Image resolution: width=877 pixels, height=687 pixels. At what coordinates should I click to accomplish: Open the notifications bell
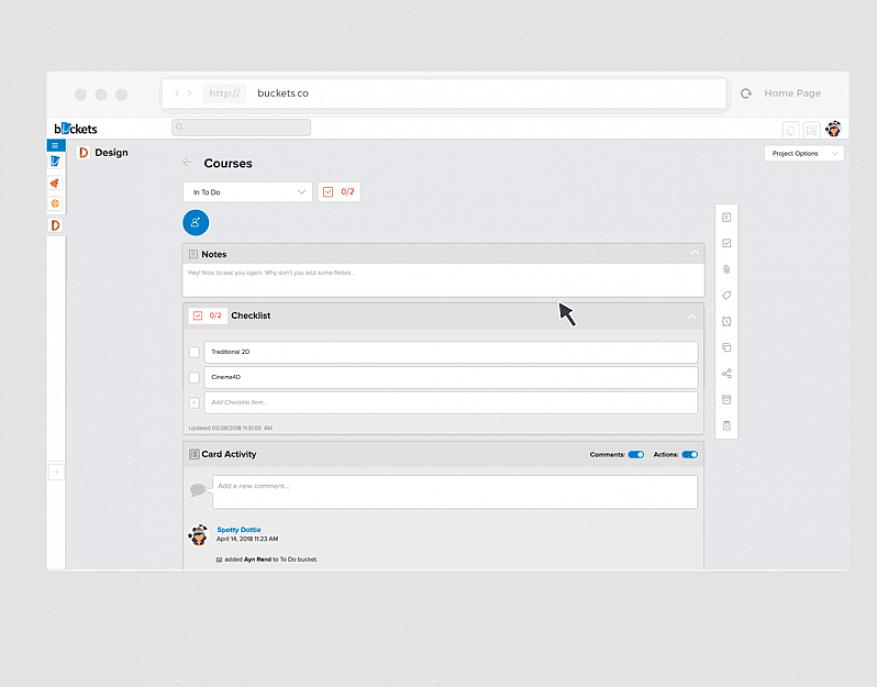[x=790, y=130]
